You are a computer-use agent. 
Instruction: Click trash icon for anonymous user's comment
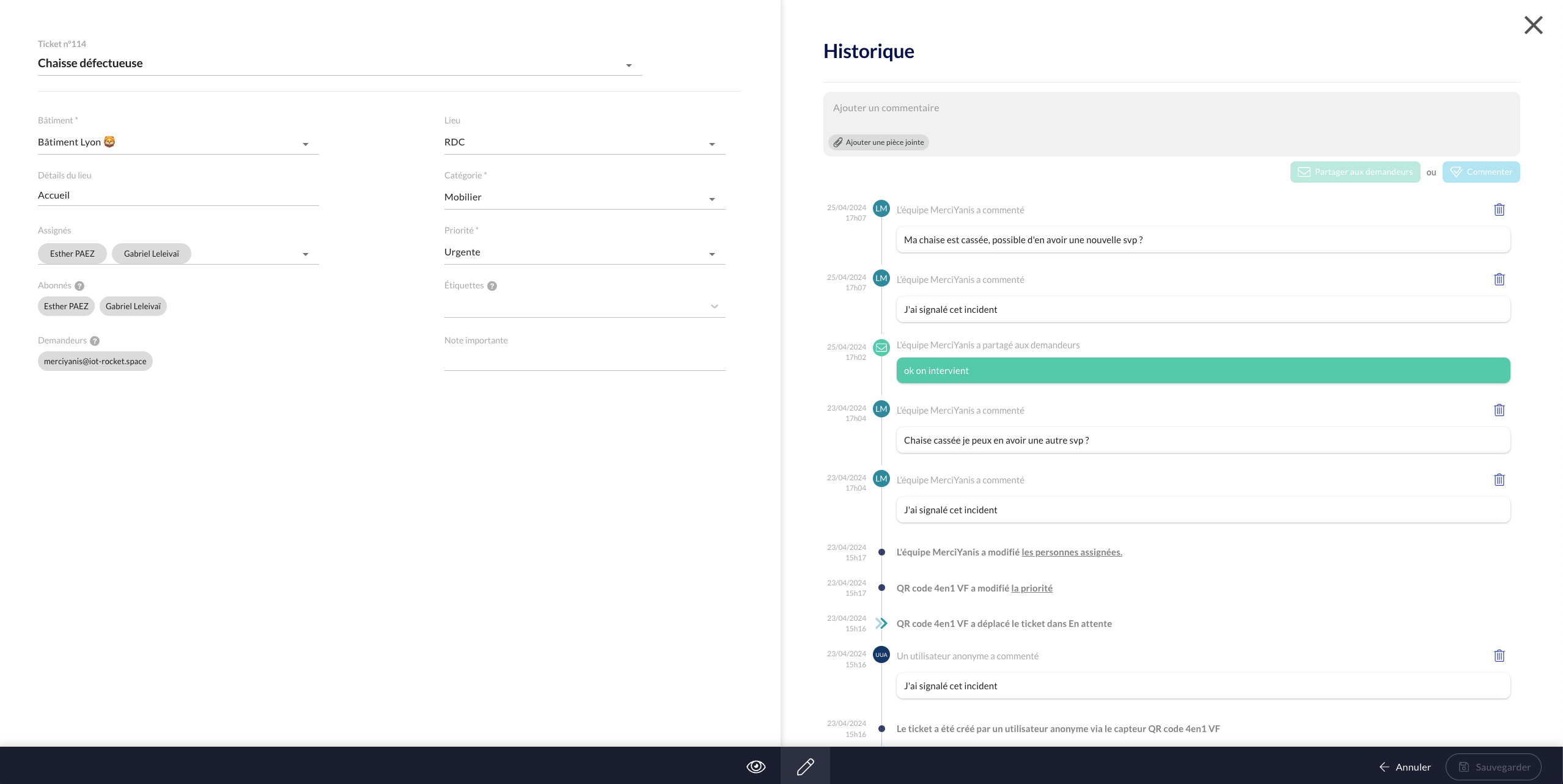pos(1499,656)
